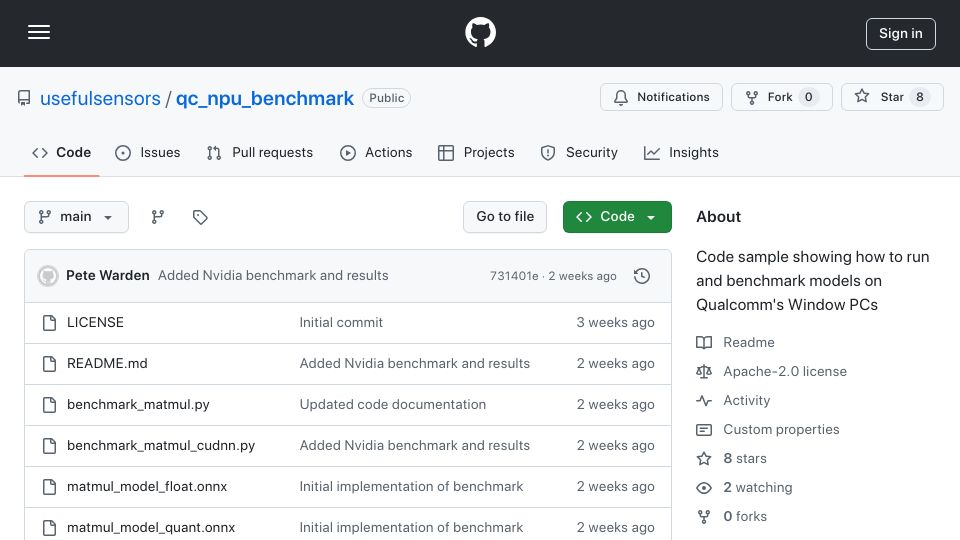Star this repository
This screenshot has width=960, height=540.
[x=891, y=97]
